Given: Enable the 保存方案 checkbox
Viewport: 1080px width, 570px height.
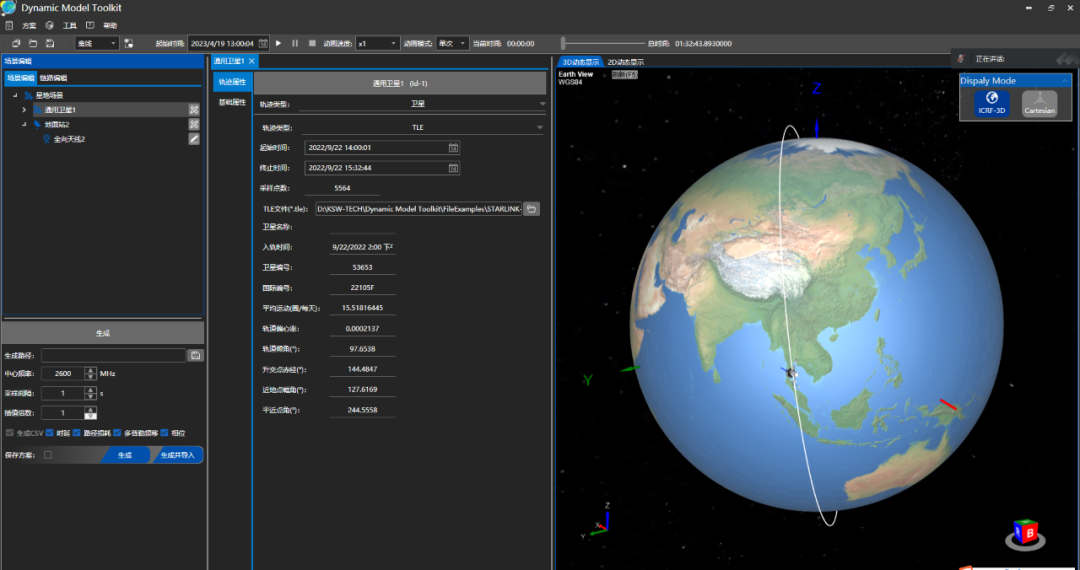Looking at the screenshot, I should tap(48, 455).
